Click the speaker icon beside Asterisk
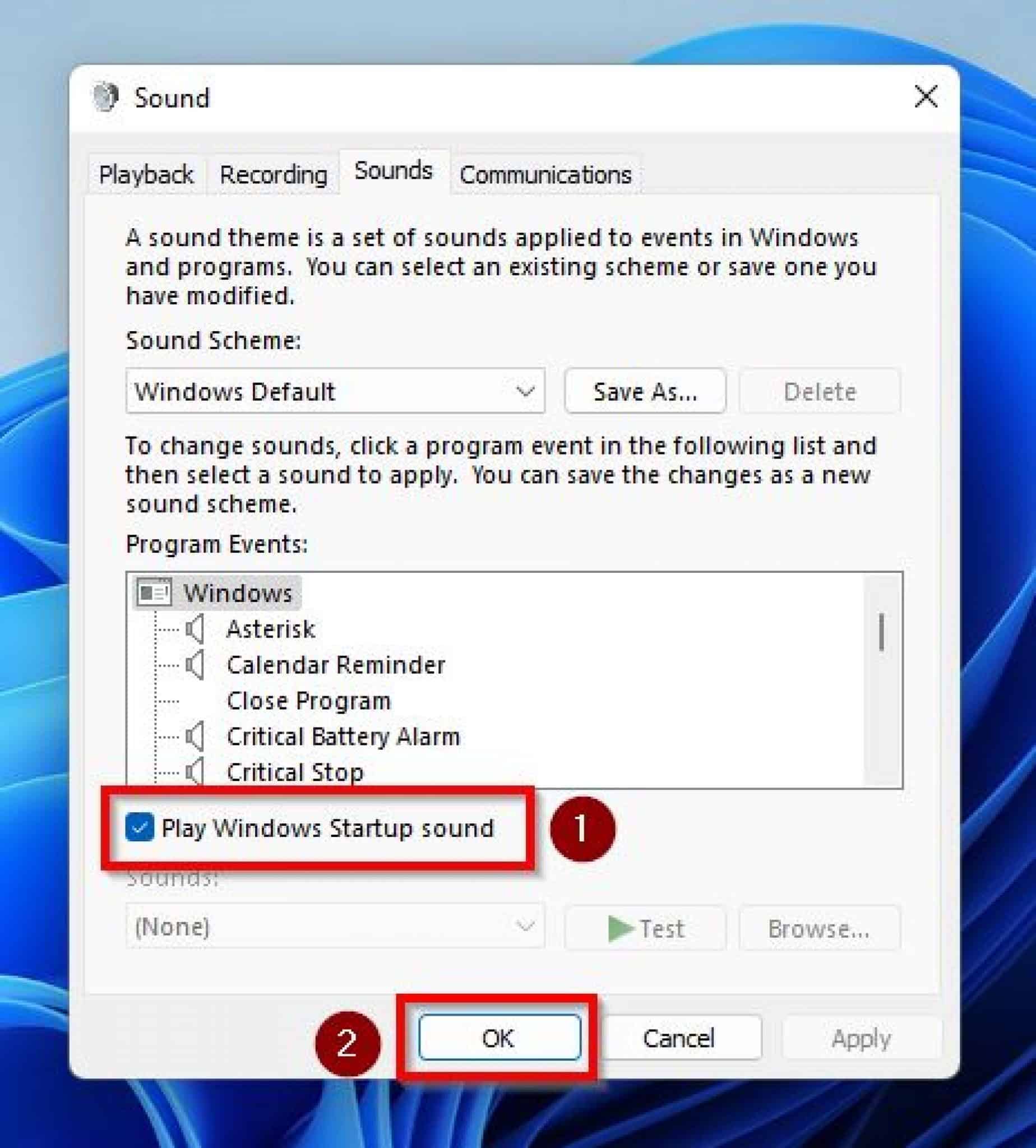This screenshot has height=1148, width=1036. pyautogui.click(x=195, y=631)
